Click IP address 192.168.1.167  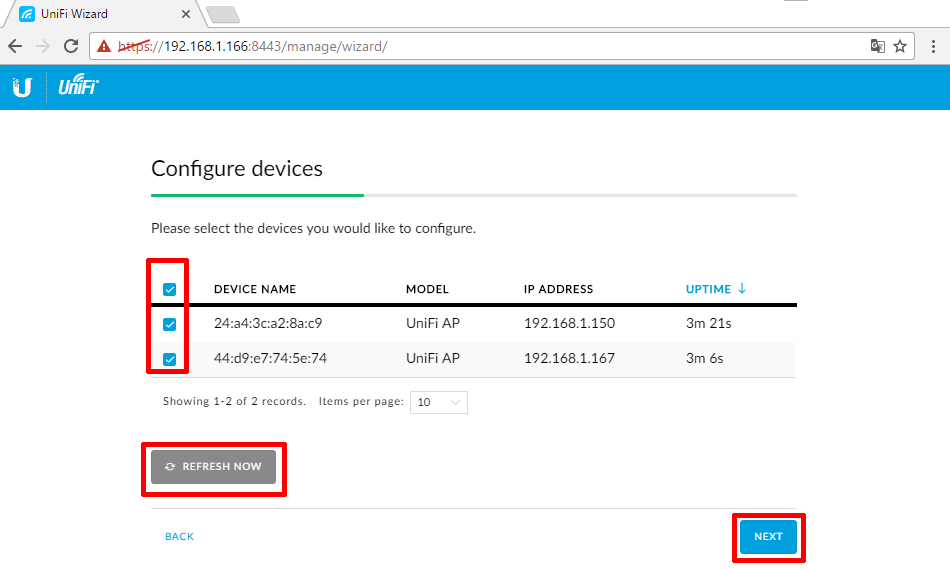pos(570,359)
